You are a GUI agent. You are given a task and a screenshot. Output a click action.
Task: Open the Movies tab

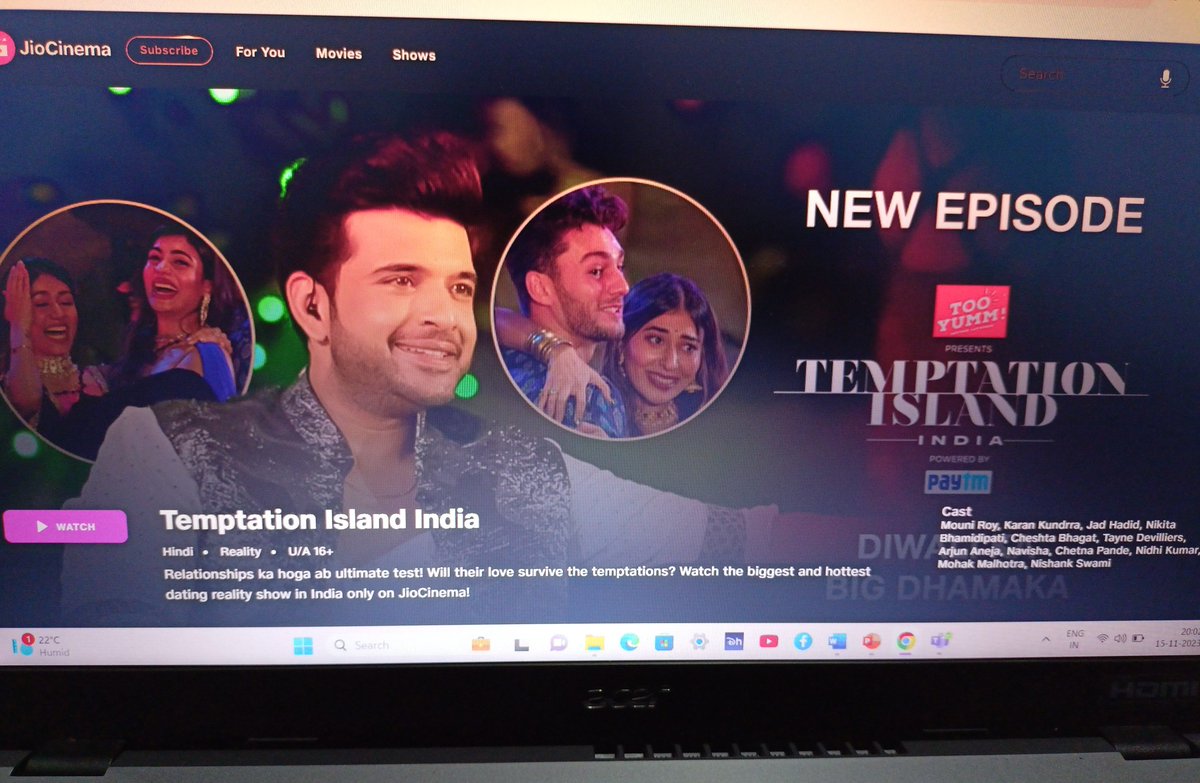(x=339, y=53)
